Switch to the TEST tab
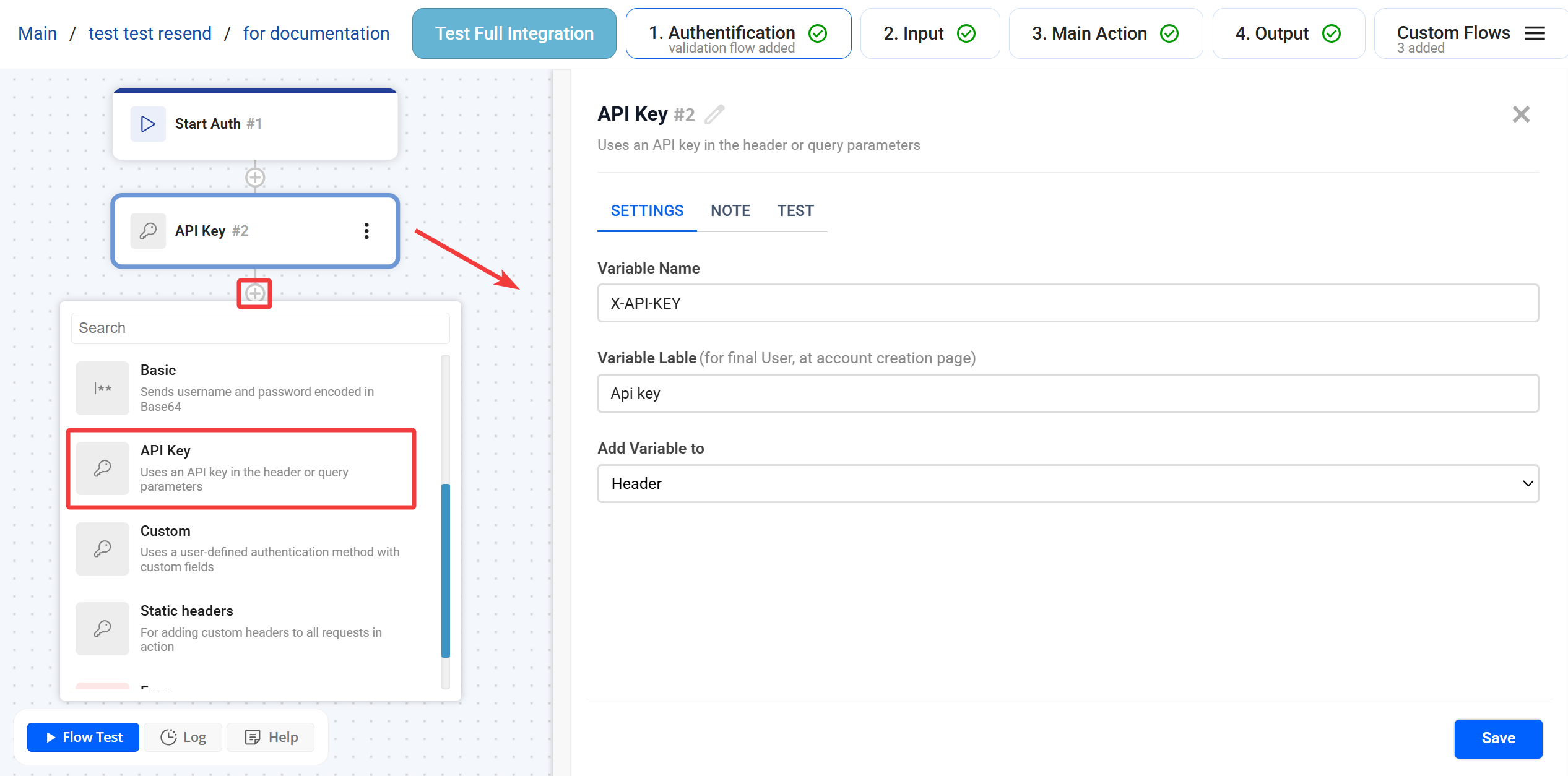Viewport: 1568px width, 776px height. click(795, 211)
